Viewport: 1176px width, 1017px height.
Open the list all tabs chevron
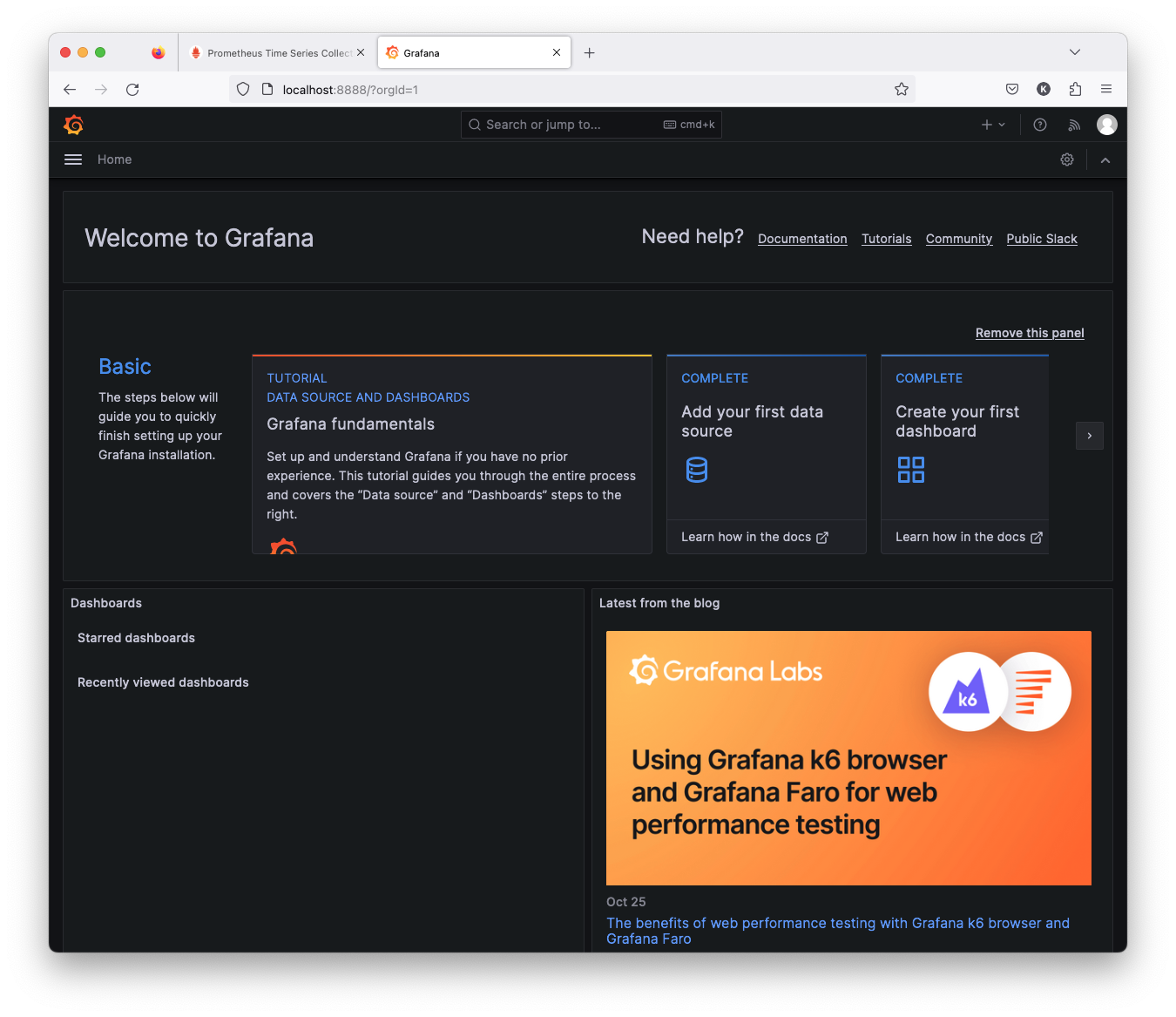(x=1075, y=52)
